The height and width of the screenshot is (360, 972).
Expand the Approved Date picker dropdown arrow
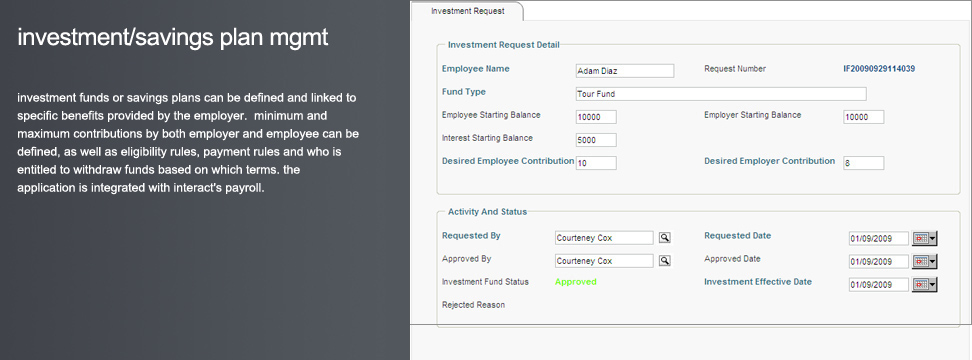[x=933, y=261]
